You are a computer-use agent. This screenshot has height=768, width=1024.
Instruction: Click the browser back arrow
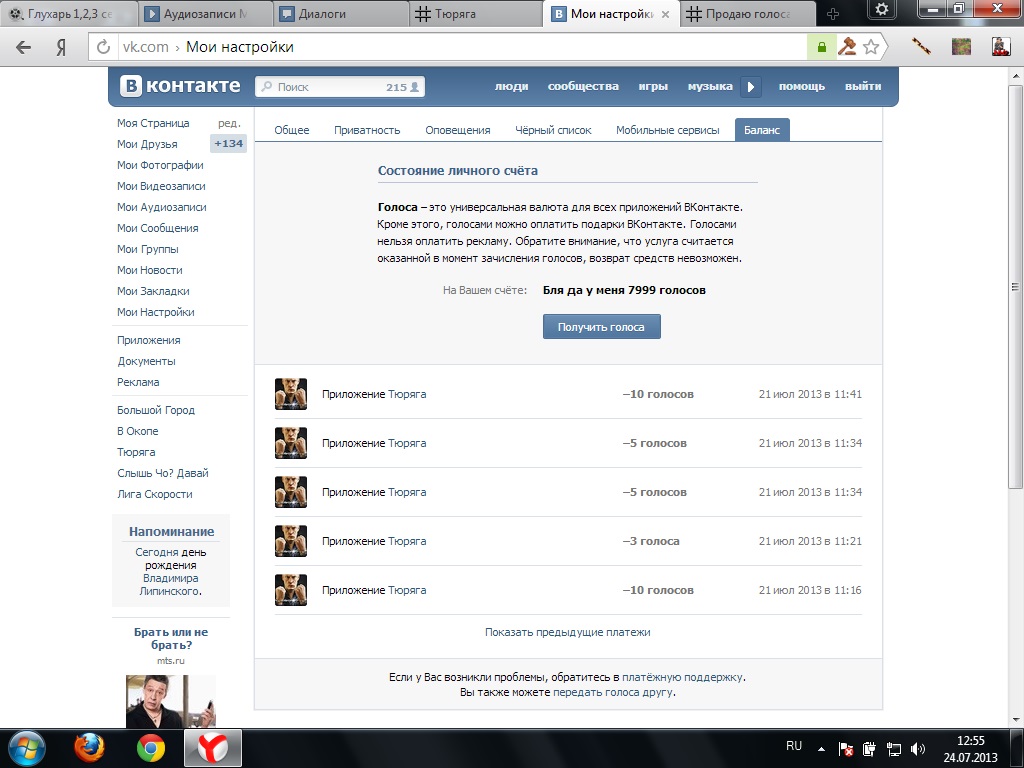coord(24,47)
